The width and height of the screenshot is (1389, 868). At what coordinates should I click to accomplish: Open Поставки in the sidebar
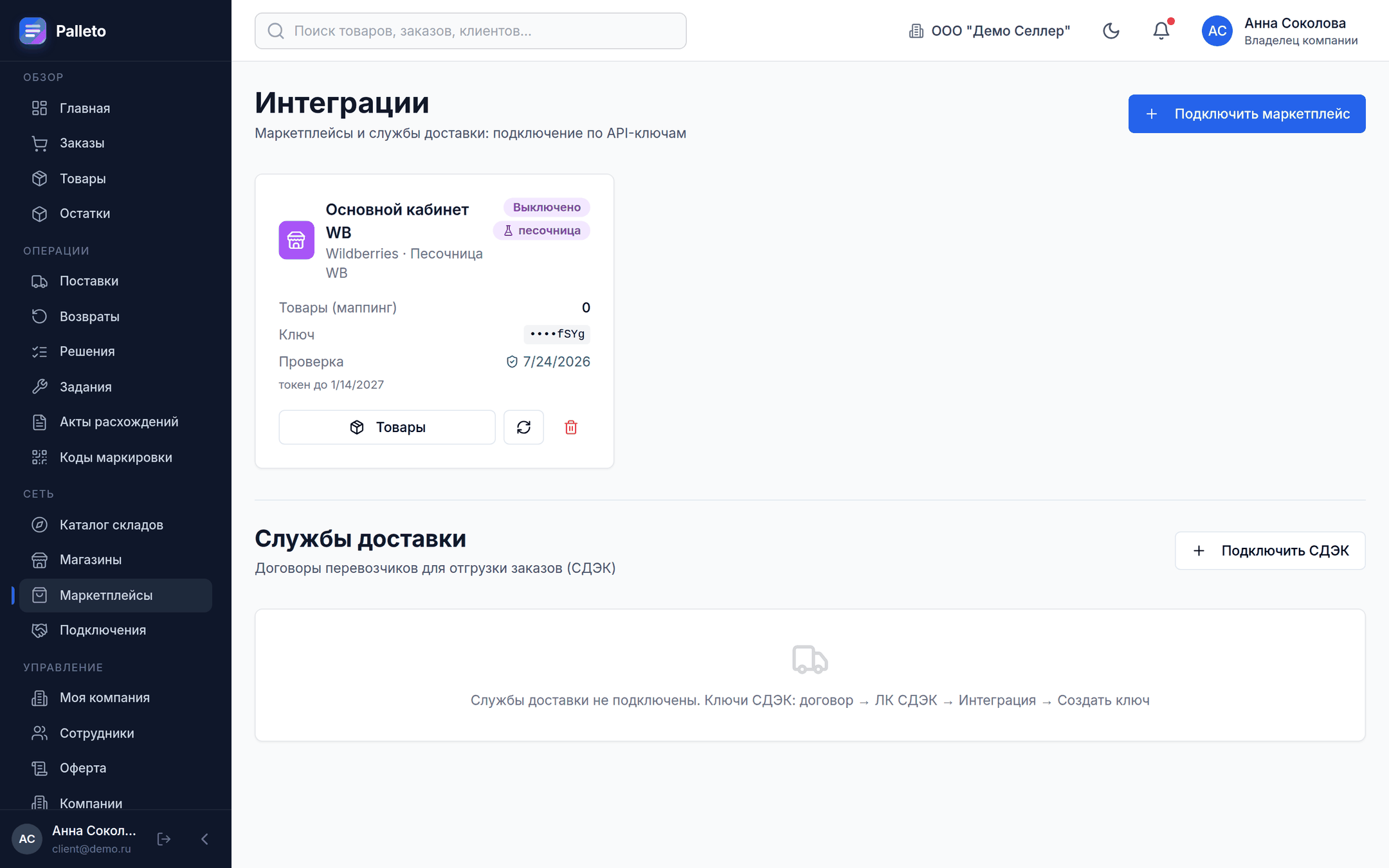116,281
